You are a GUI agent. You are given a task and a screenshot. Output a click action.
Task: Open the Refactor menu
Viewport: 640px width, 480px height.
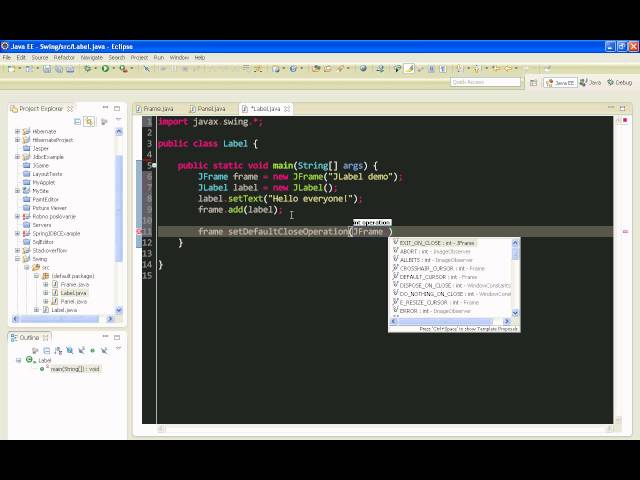(x=64, y=58)
